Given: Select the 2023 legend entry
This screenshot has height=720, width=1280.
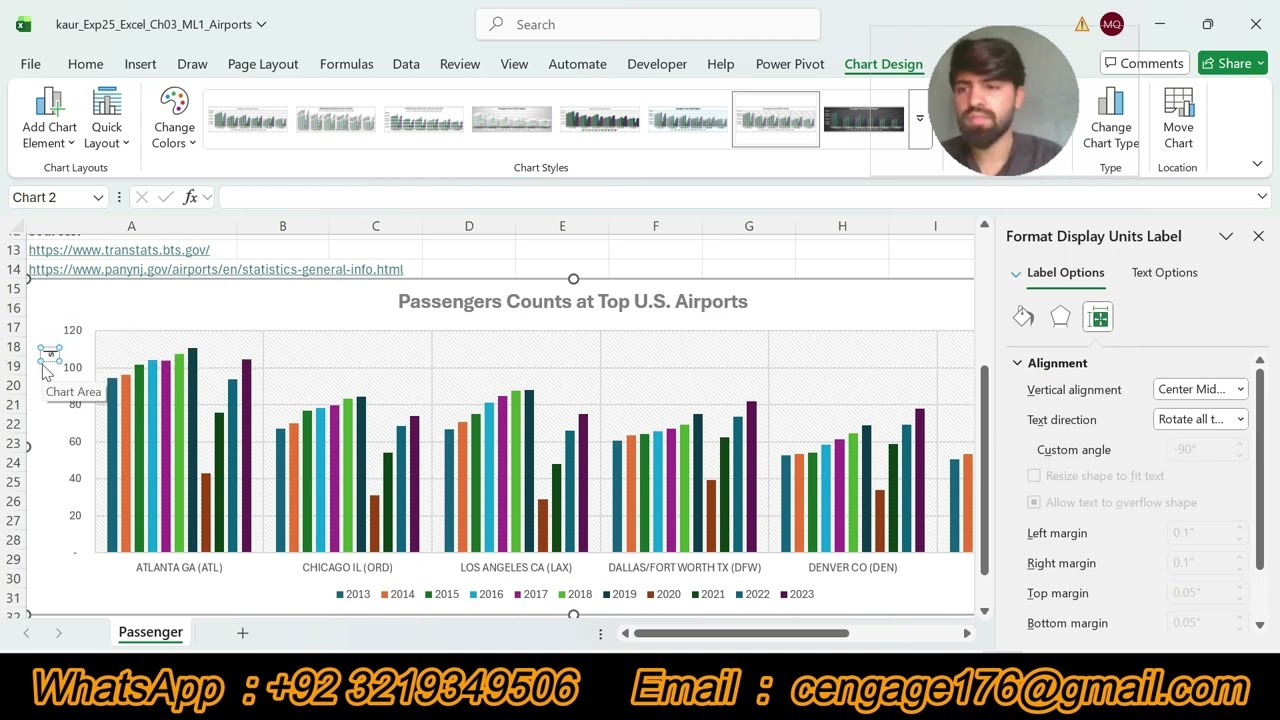Looking at the screenshot, I should [797, 594].
